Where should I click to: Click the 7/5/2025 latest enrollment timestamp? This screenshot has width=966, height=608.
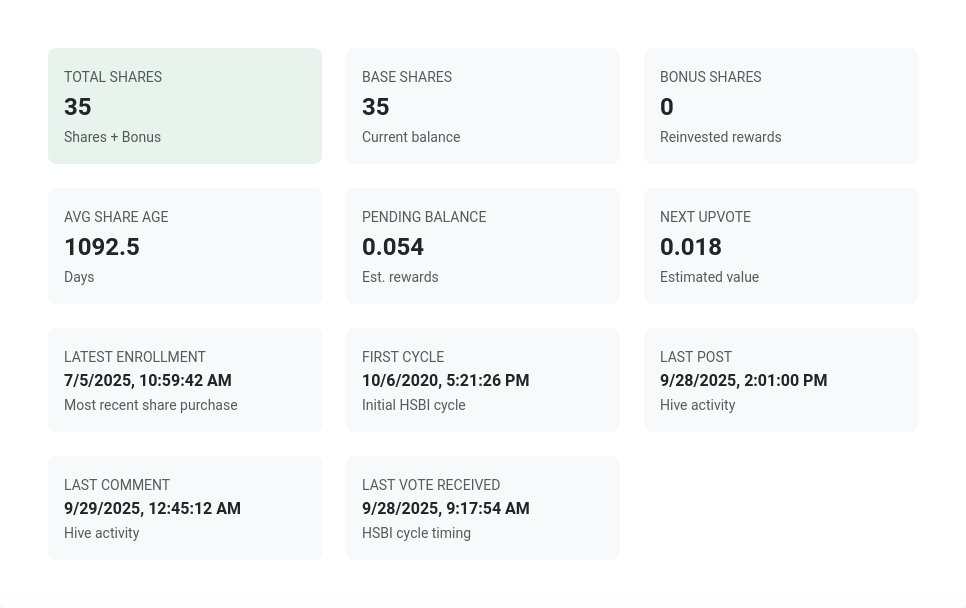point(148,381)
